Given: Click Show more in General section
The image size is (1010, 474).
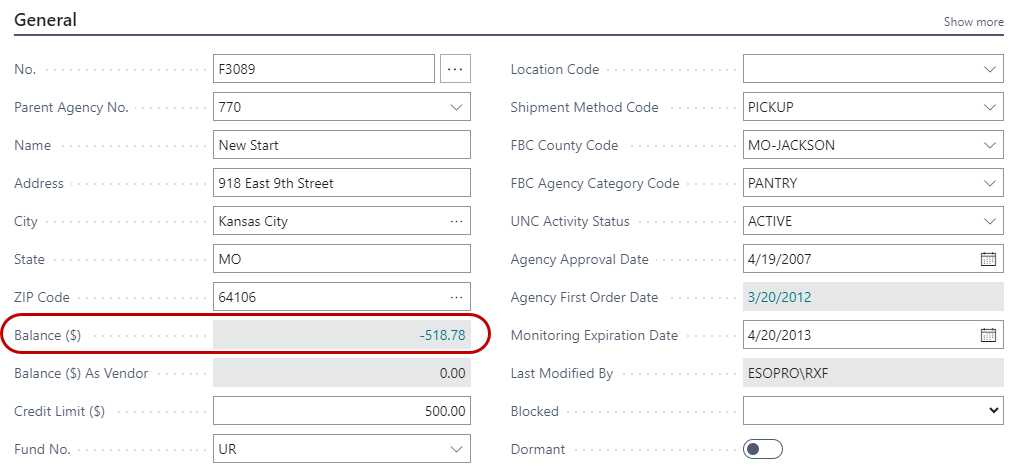Looking at the screenshot, I should [973, 22].
